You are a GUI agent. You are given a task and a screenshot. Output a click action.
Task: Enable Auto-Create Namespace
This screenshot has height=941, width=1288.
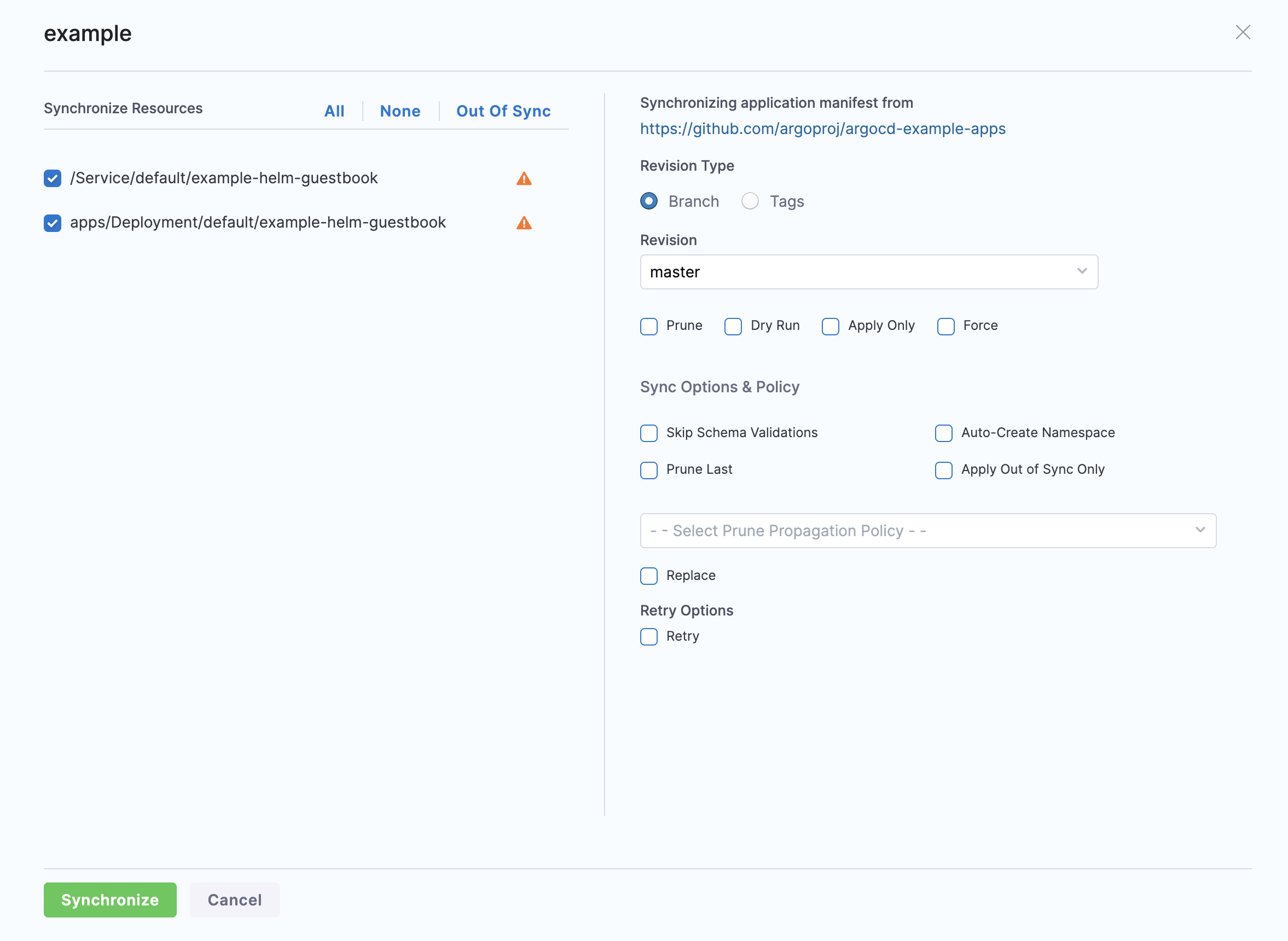point(943,433)
